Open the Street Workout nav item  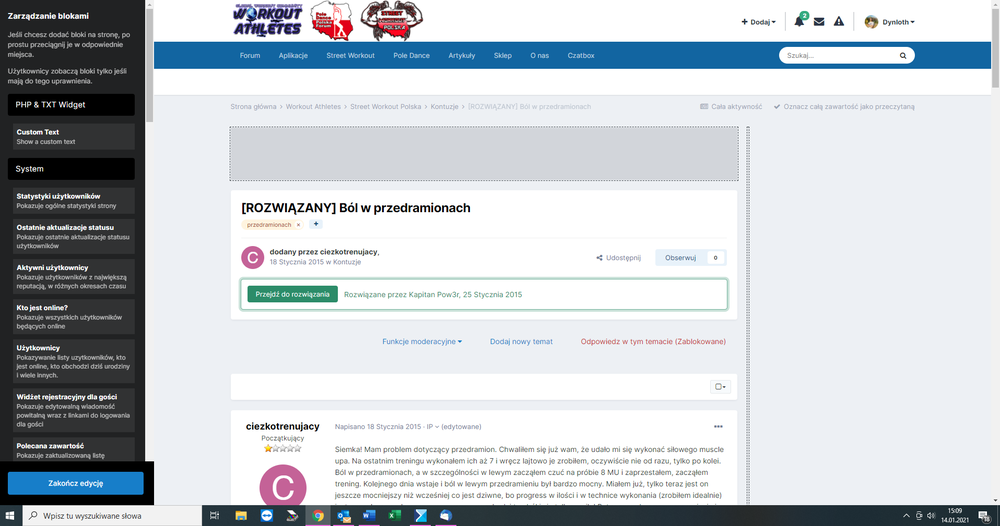coord(350,56)
